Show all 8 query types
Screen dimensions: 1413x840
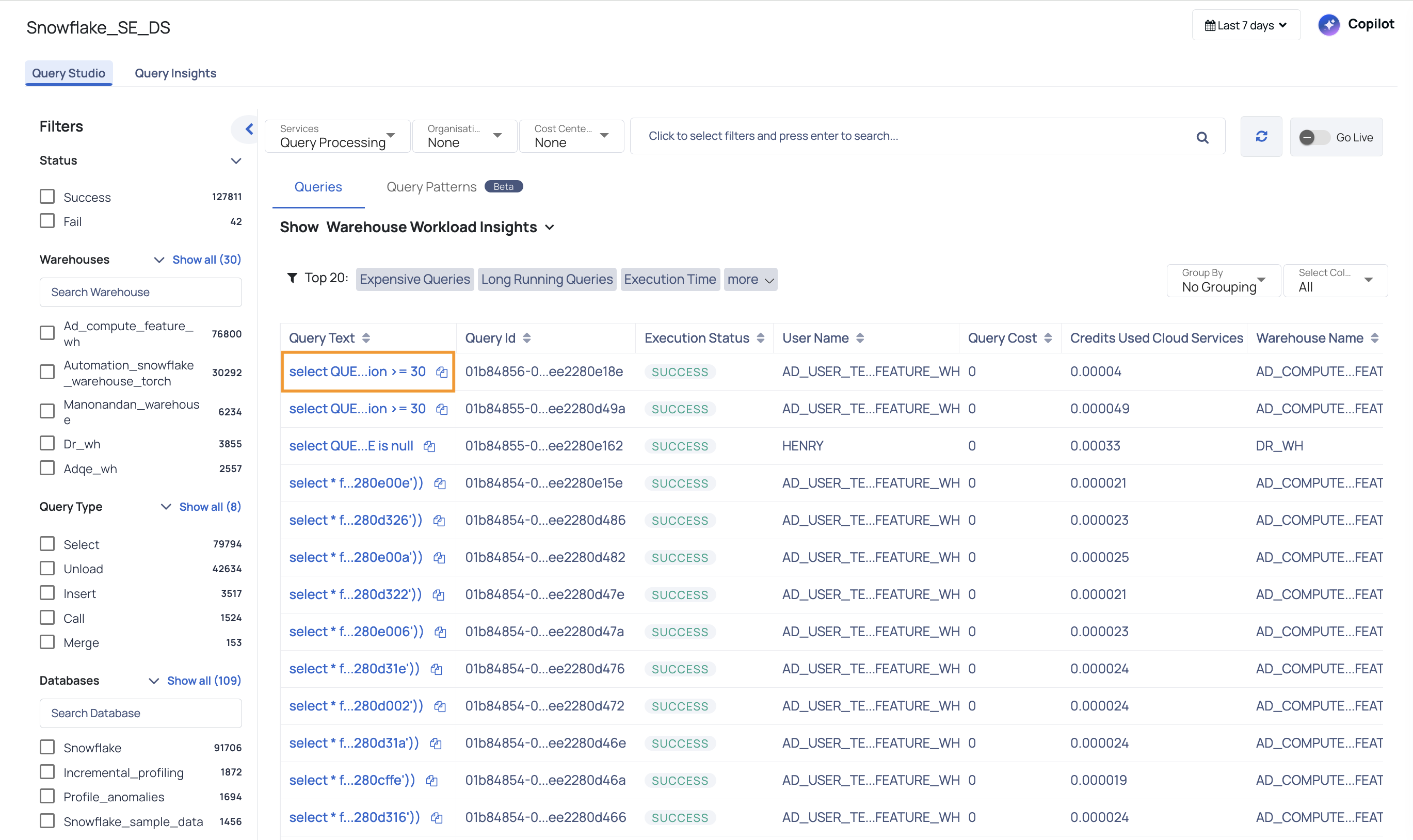click(x=210, y=507)
